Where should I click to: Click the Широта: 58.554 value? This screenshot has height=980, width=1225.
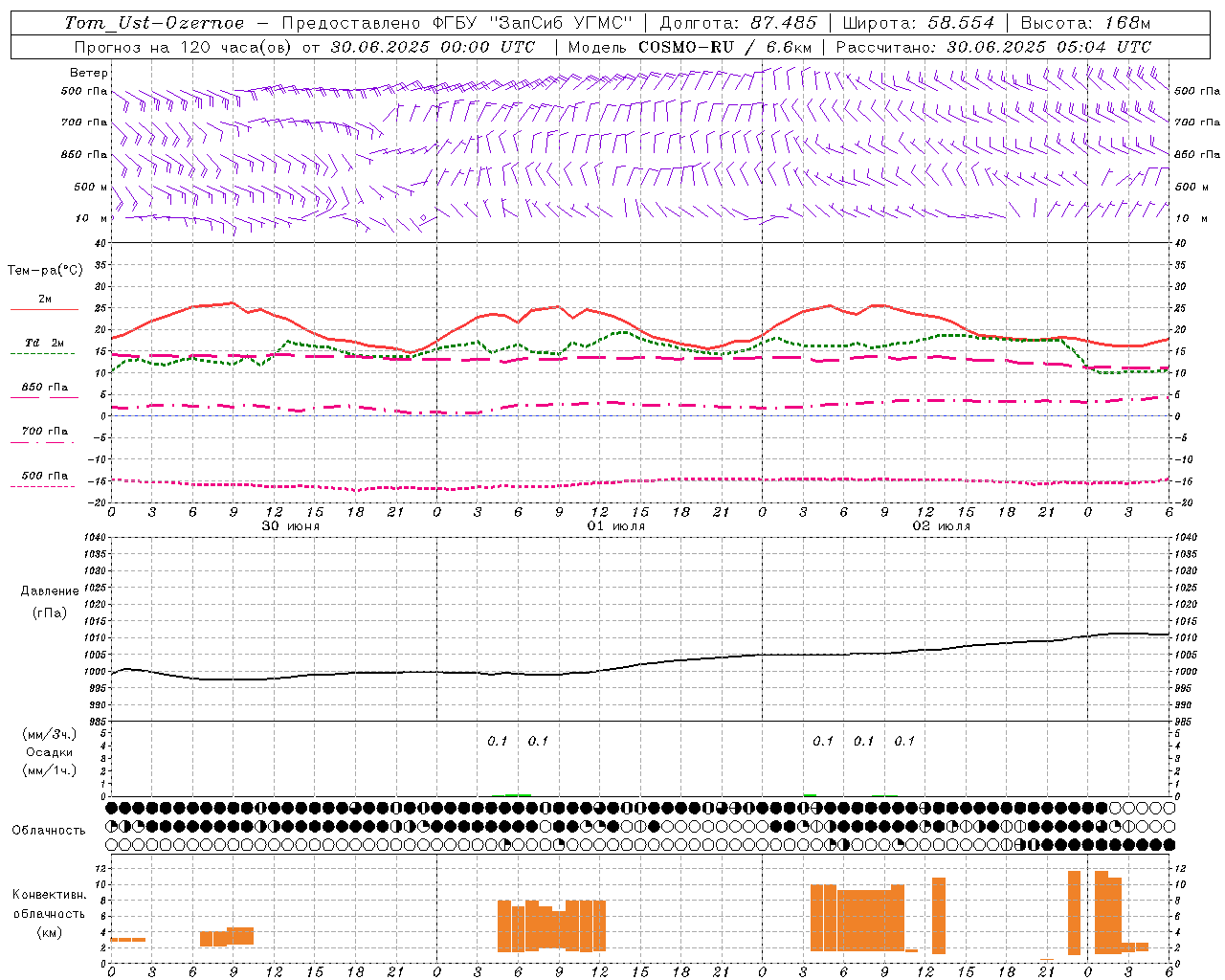pyautogui.click(x=918, y=23)
